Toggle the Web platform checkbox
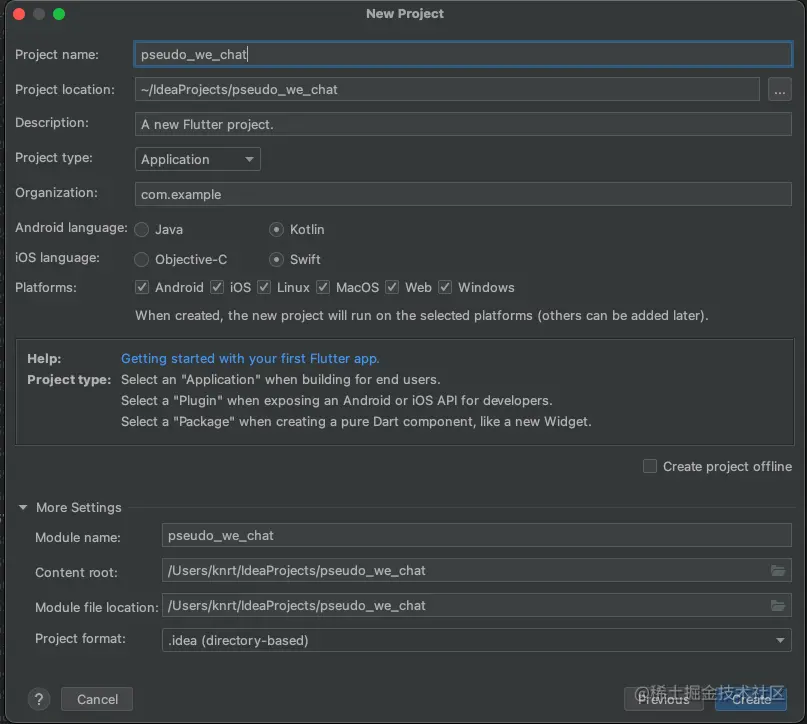Screen dimensions: 807x724 (392, 288)
